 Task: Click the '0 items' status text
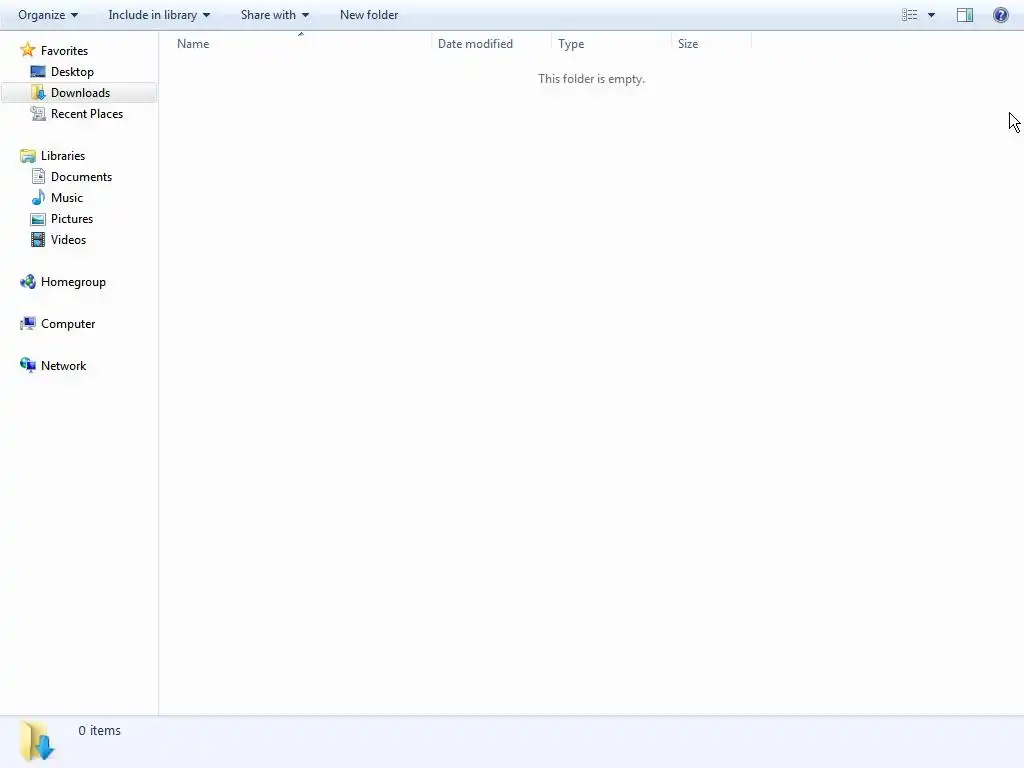[x=99, y=731]
